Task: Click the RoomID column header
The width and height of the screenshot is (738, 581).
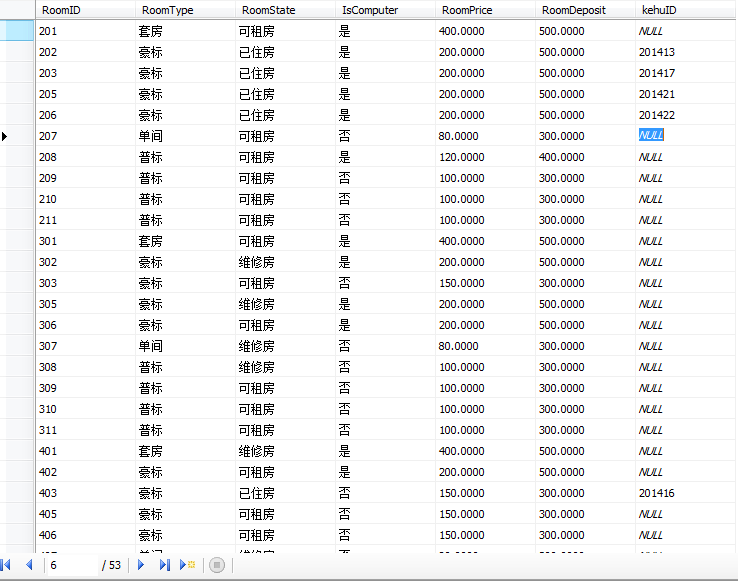Action: (x=85, y=10)
